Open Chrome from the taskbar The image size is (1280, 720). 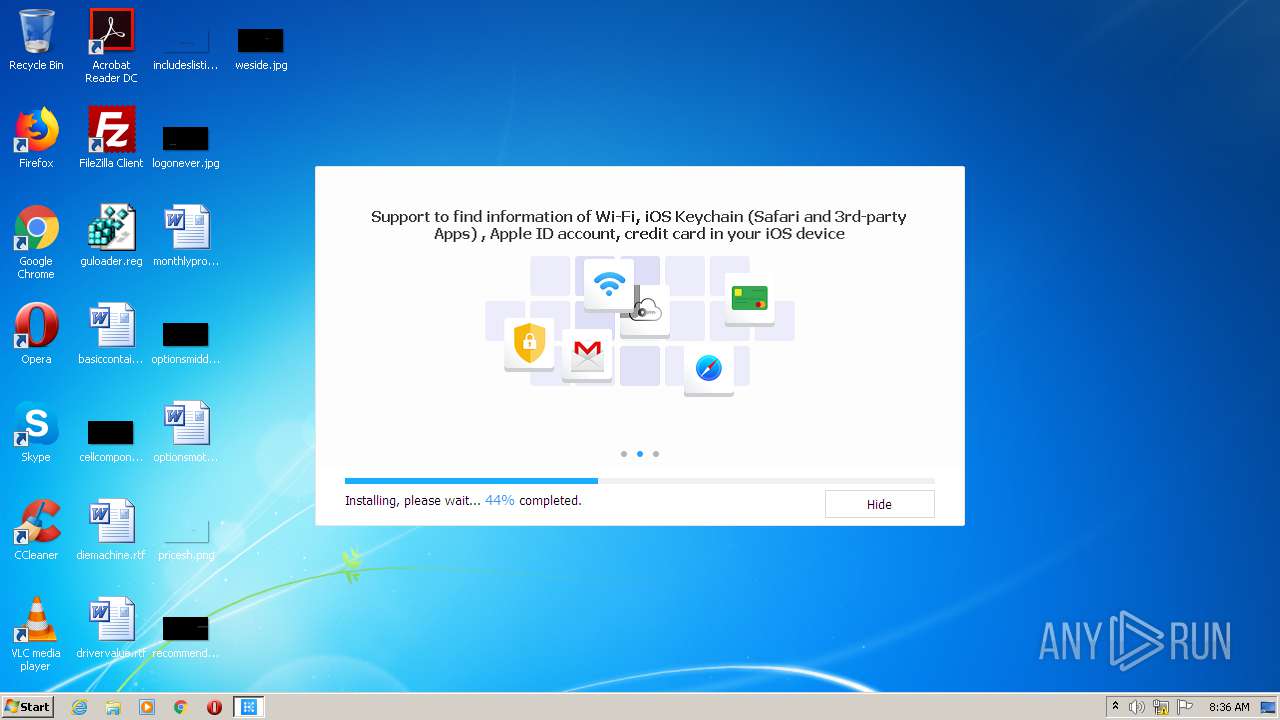(181, 707)
